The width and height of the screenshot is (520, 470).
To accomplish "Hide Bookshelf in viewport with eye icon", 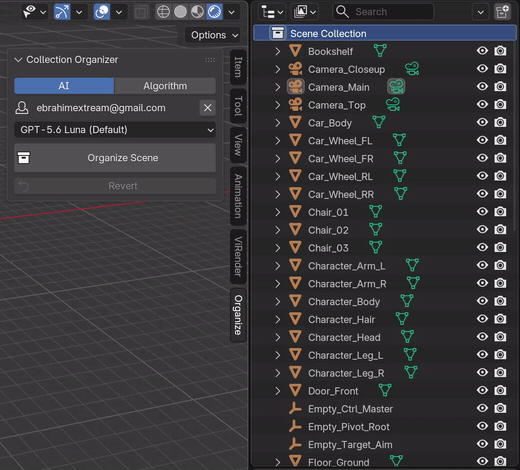I will (x=482, y=51).
